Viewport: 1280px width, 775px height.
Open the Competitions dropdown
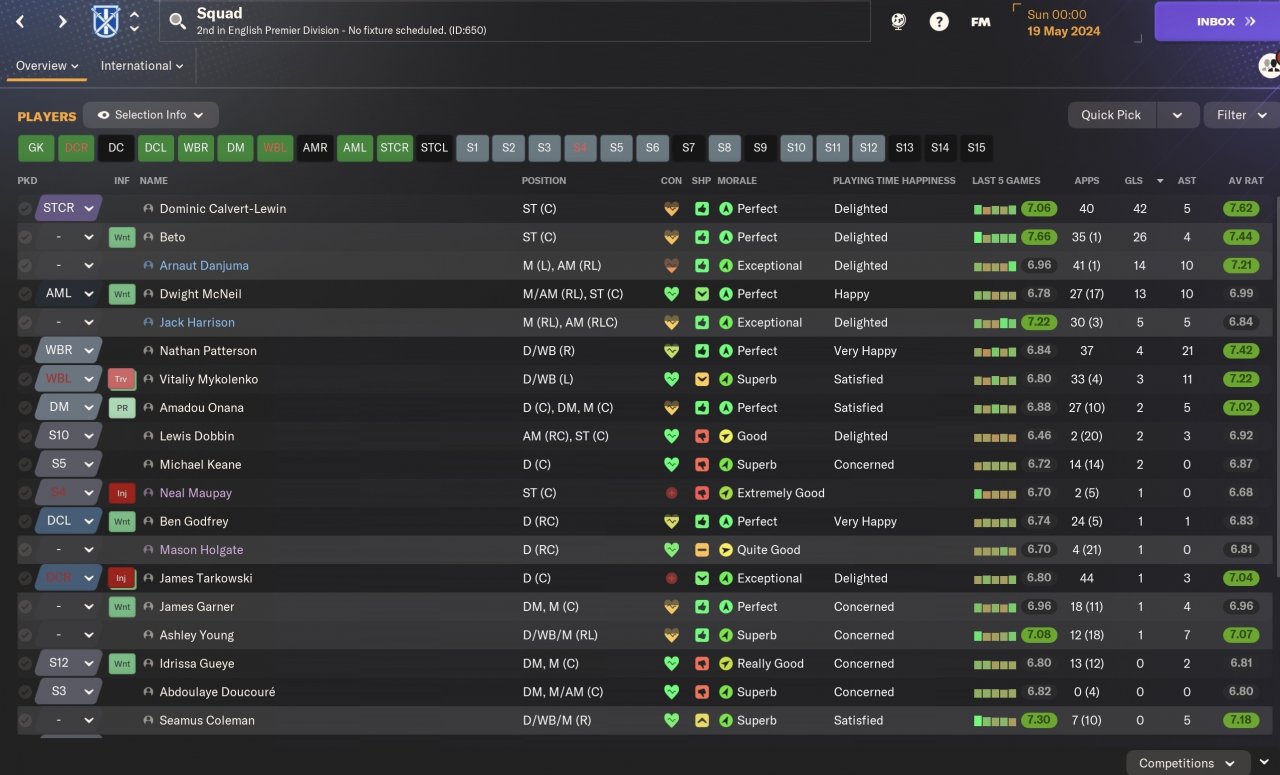(x=1188, y=763)
